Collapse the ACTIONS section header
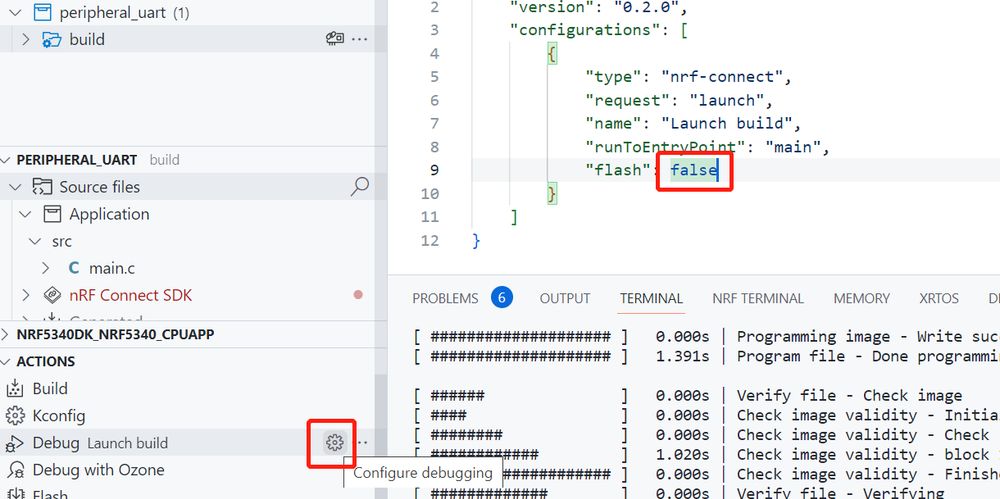The height and width of the screenshot is (499, 1000). [45, 361]
